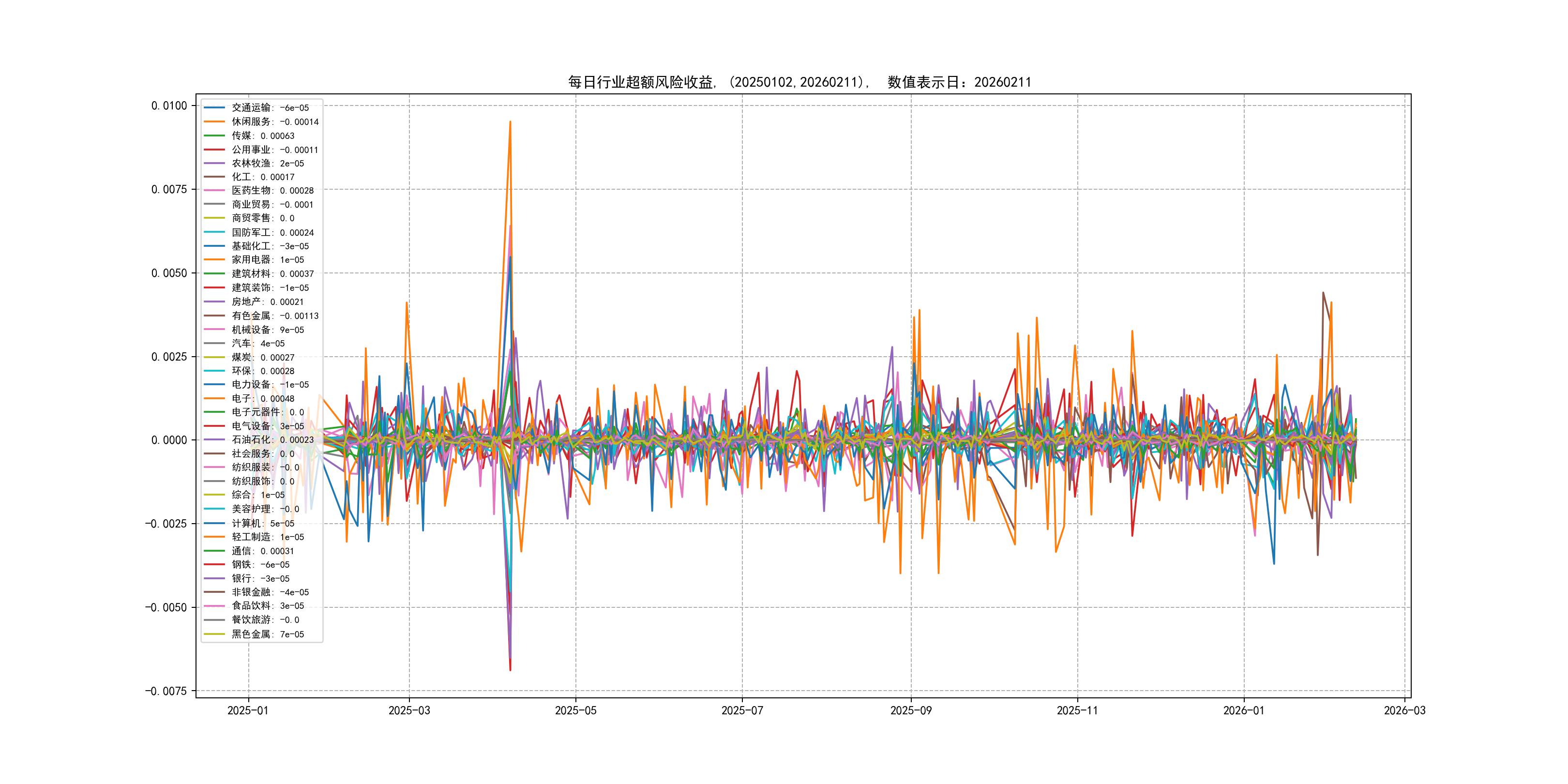The height and width of the screenshot is (784, 1568).
Task: Click the 0.0100 y-axis tick label
Action: (x=169, y=106)
